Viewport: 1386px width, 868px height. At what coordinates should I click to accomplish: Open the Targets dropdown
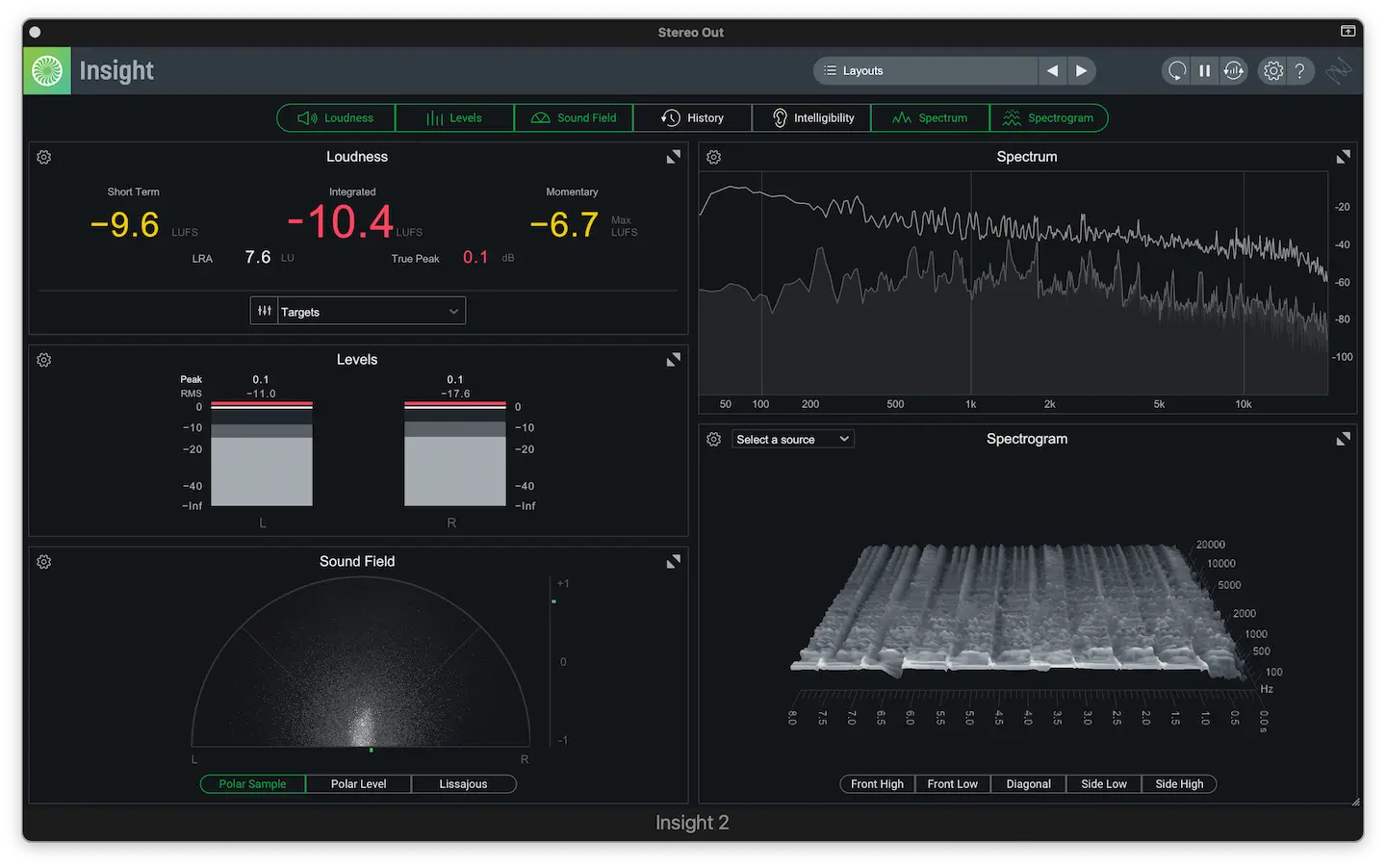point(358,312)
